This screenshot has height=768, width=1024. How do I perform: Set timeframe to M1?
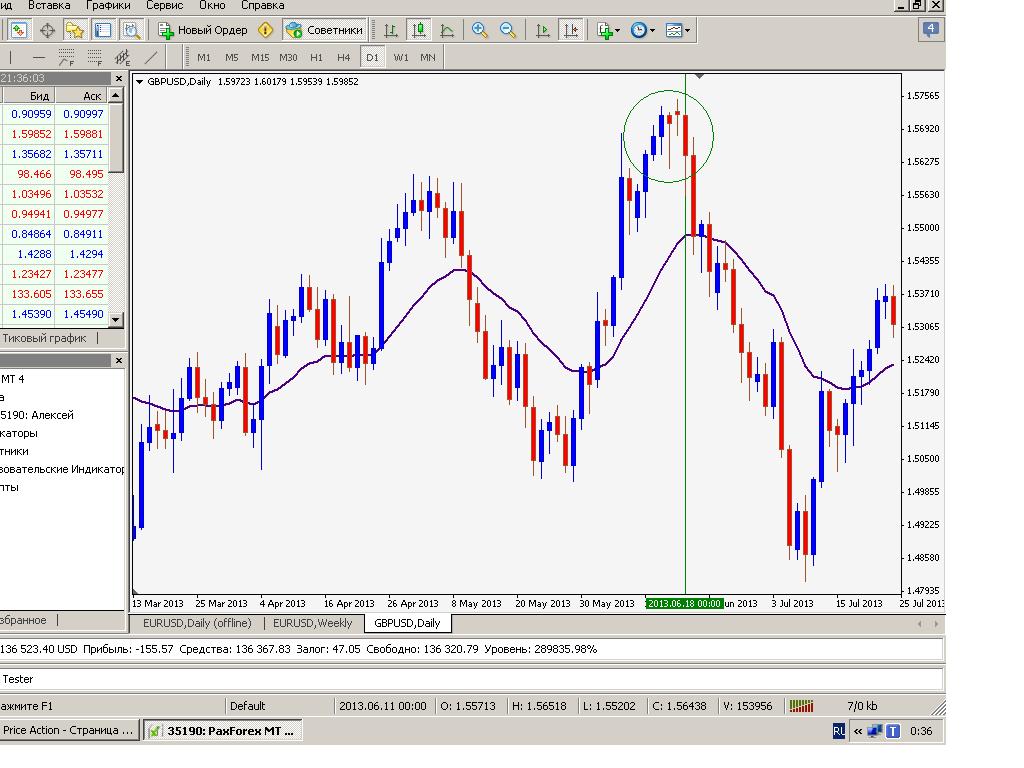point(204,57)
